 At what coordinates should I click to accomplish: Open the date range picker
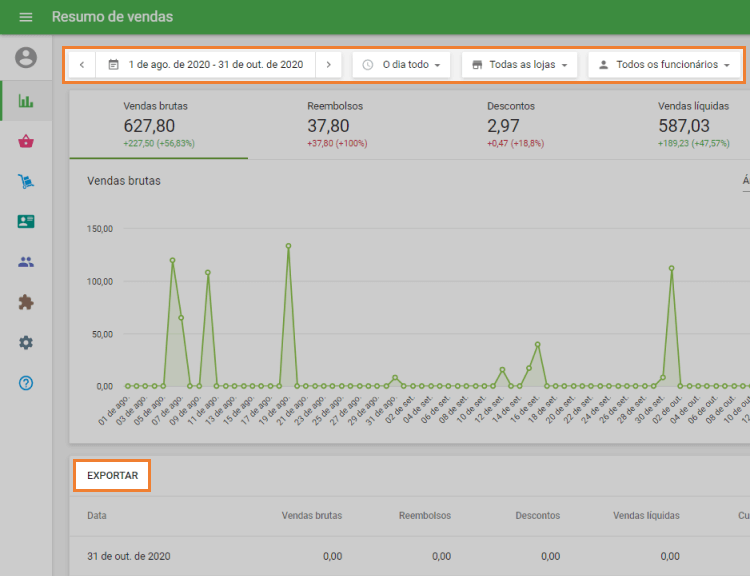(x=205, y=65)
